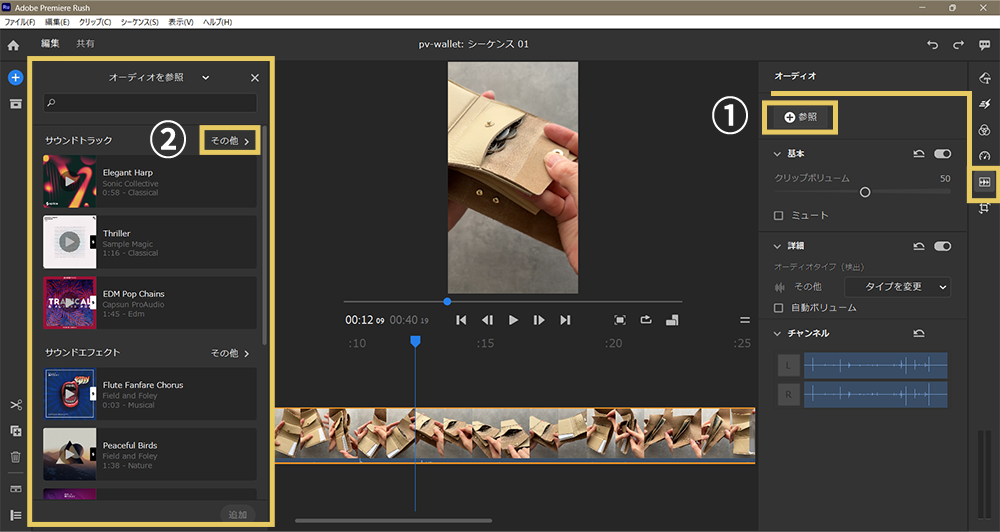Collapse the 基本 section
This screenshot has height=532, width=1000.
pos(777,154)
